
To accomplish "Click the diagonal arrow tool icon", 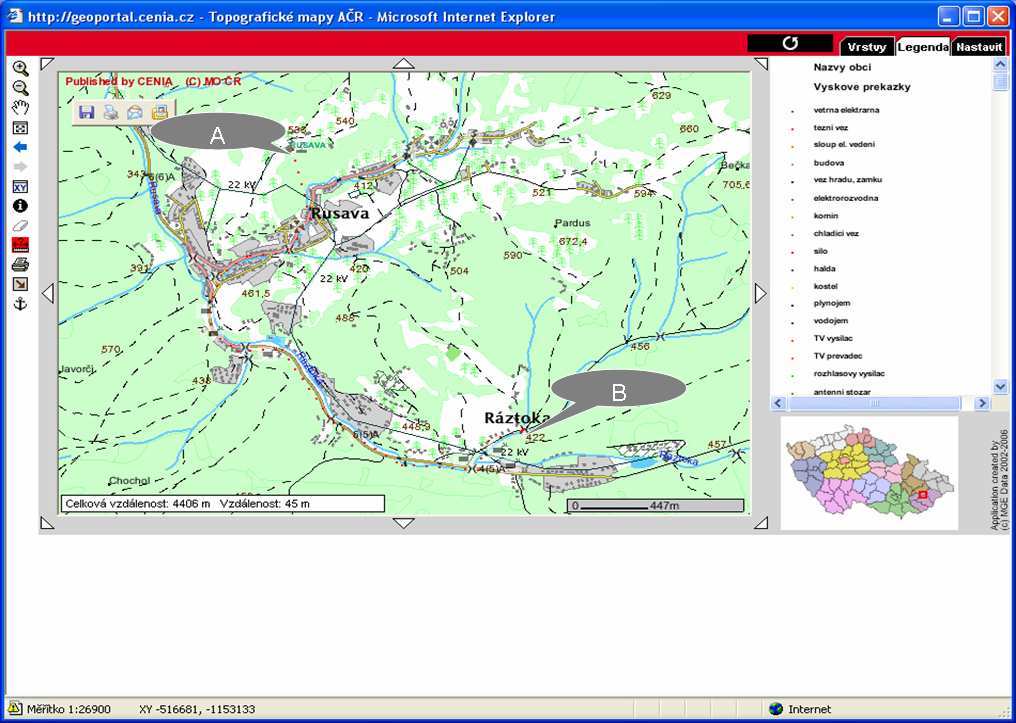I will (21, 284).
